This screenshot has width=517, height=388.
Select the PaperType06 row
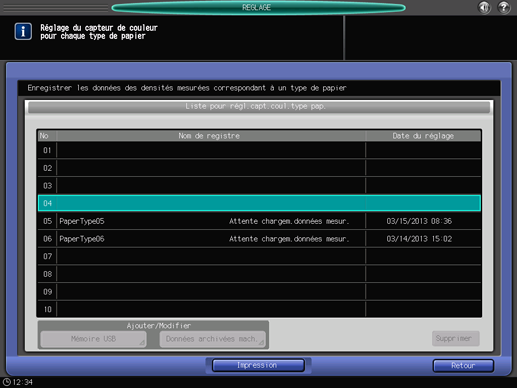pos(259,239)
